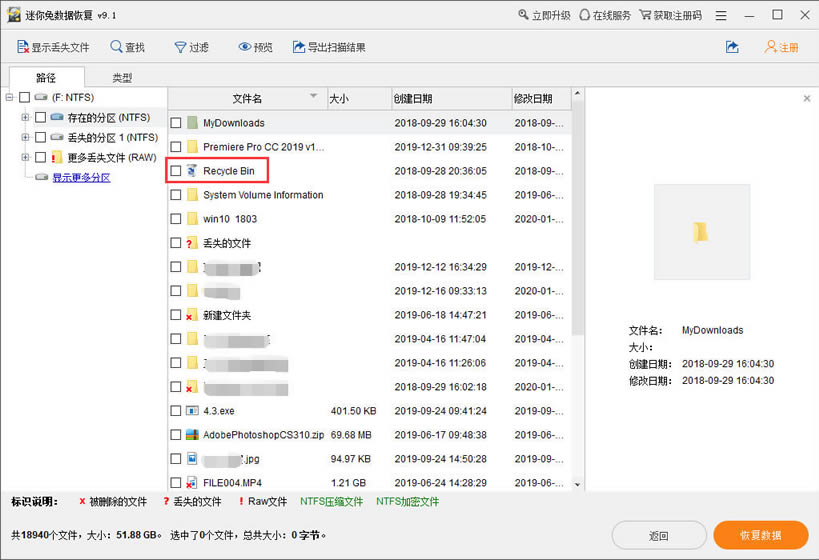
Task: Click the share icon beside 注册
Action: click(732, 47)
